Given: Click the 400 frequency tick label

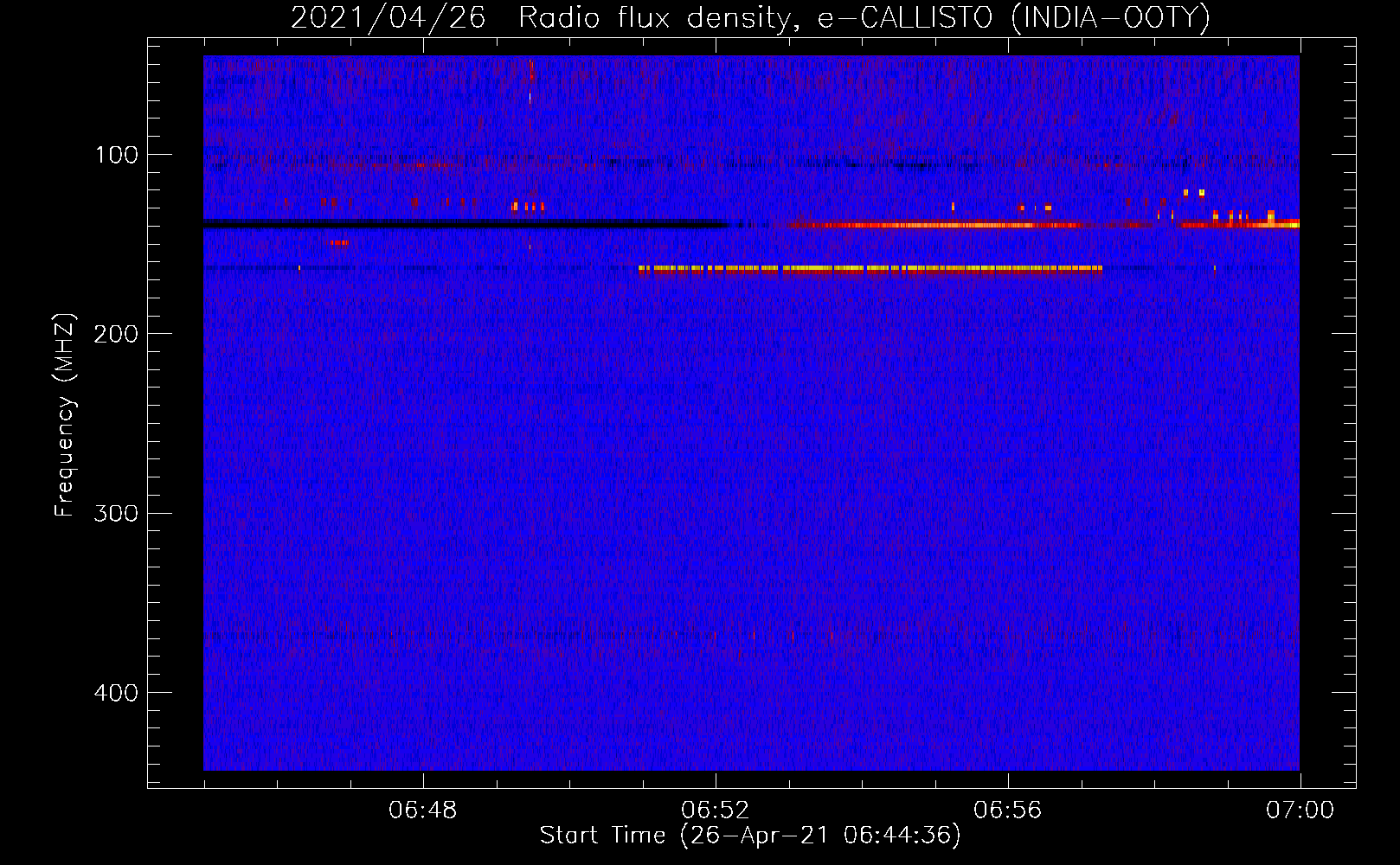Looking at the screenshot, I should (116, 693).
